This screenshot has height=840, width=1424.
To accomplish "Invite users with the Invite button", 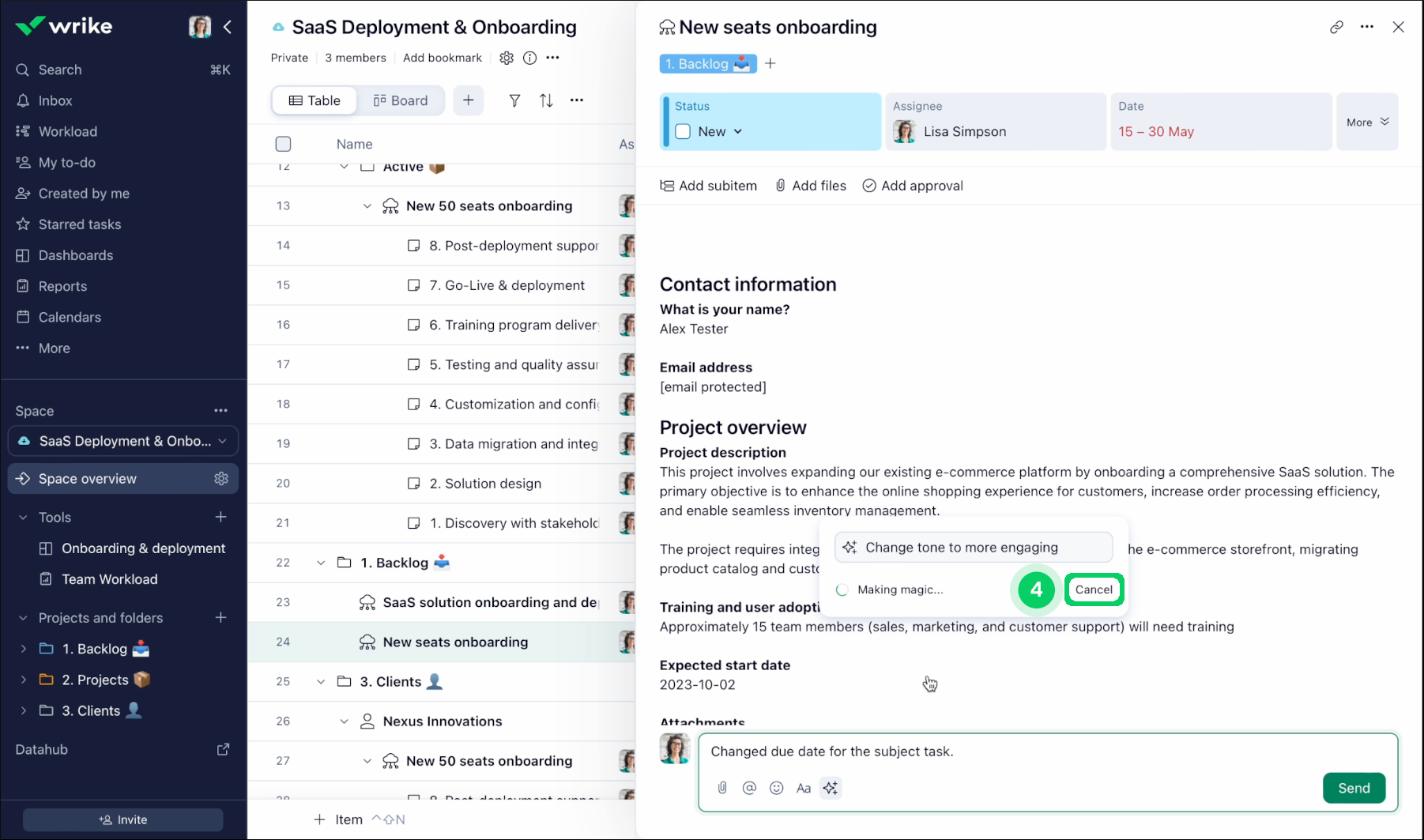I will (123, 819).
